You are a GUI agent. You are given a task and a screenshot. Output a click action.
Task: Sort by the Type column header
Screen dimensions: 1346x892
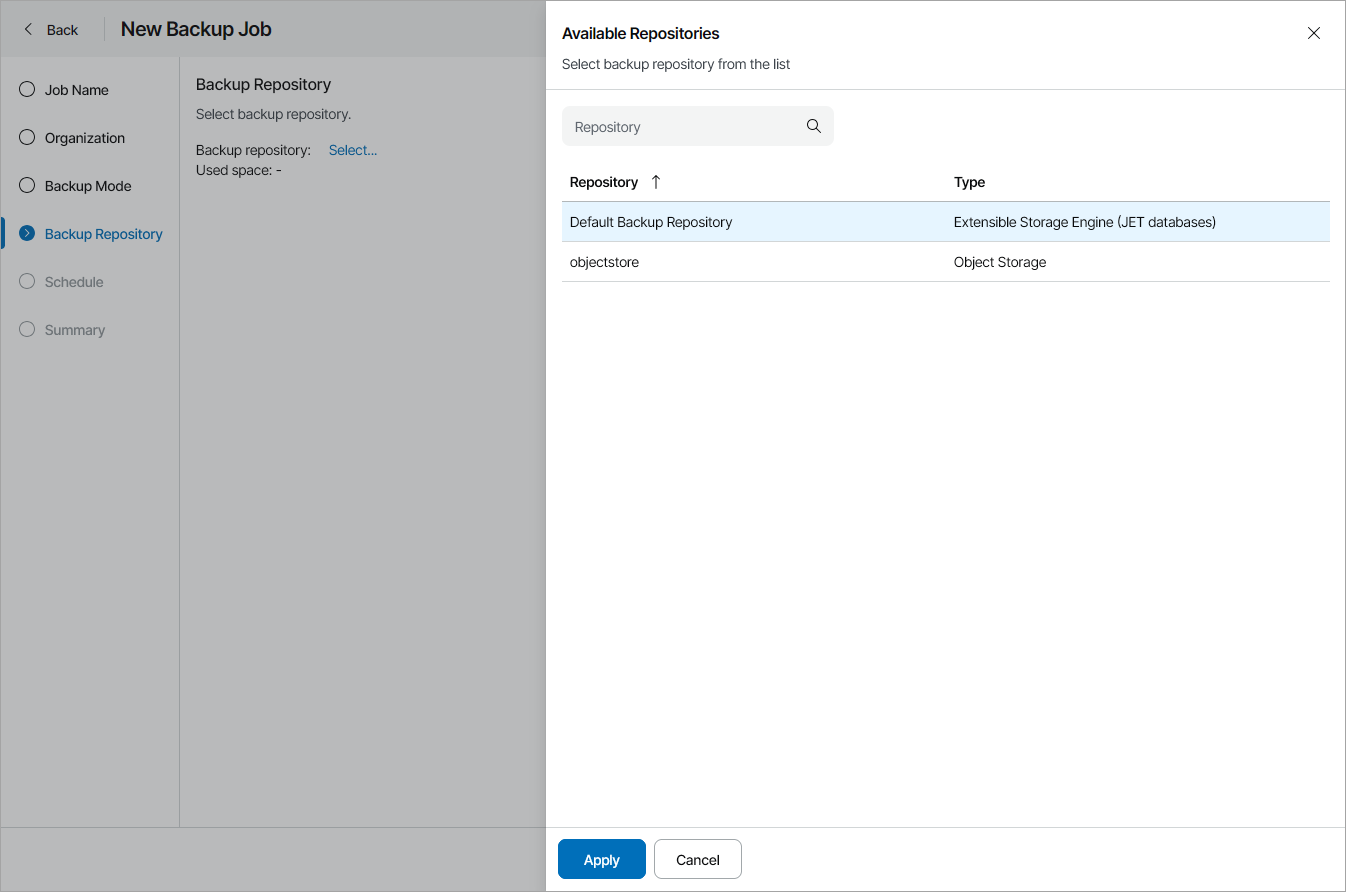coord(969,182)
